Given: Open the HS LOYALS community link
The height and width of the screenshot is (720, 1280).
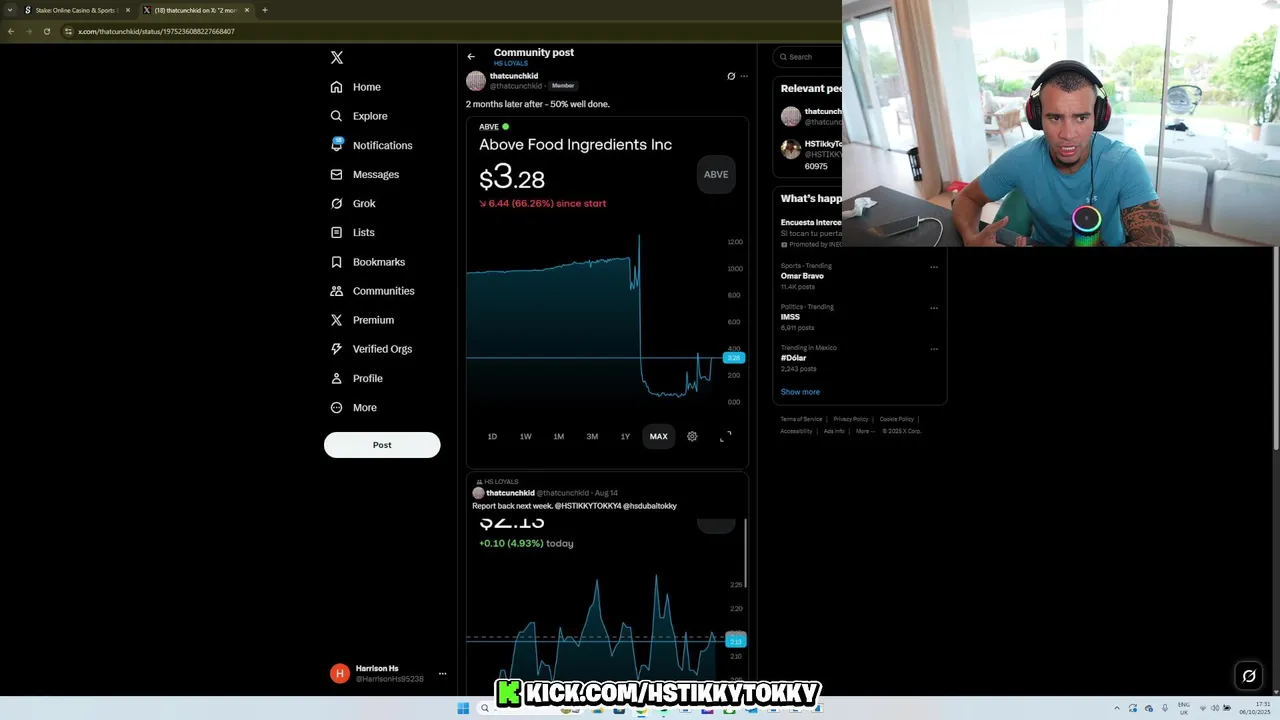Looking at the screenshot, I should 510,64.
